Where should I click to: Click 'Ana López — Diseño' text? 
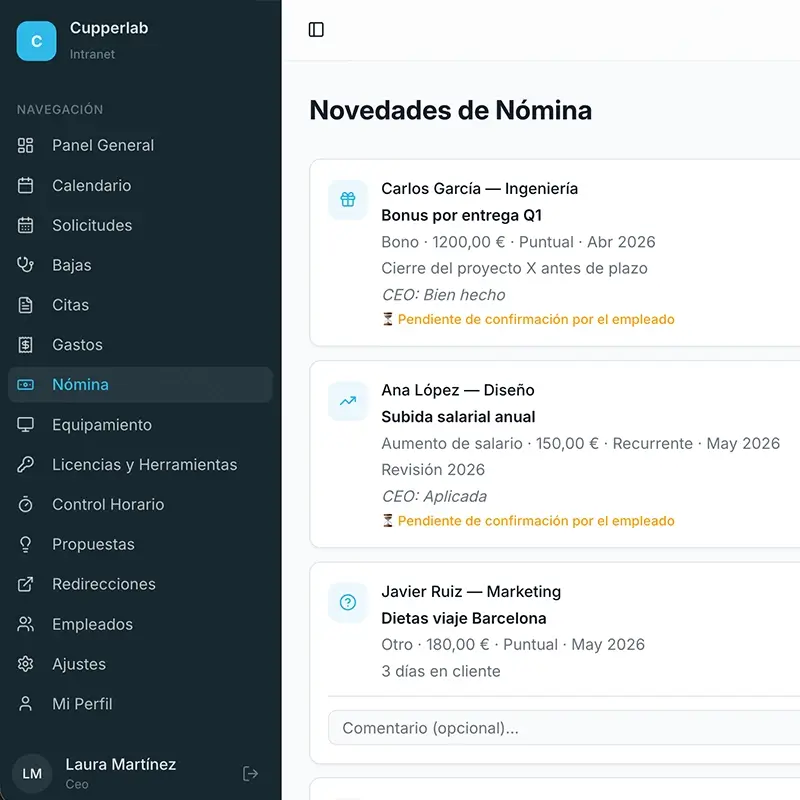(458, 390)
